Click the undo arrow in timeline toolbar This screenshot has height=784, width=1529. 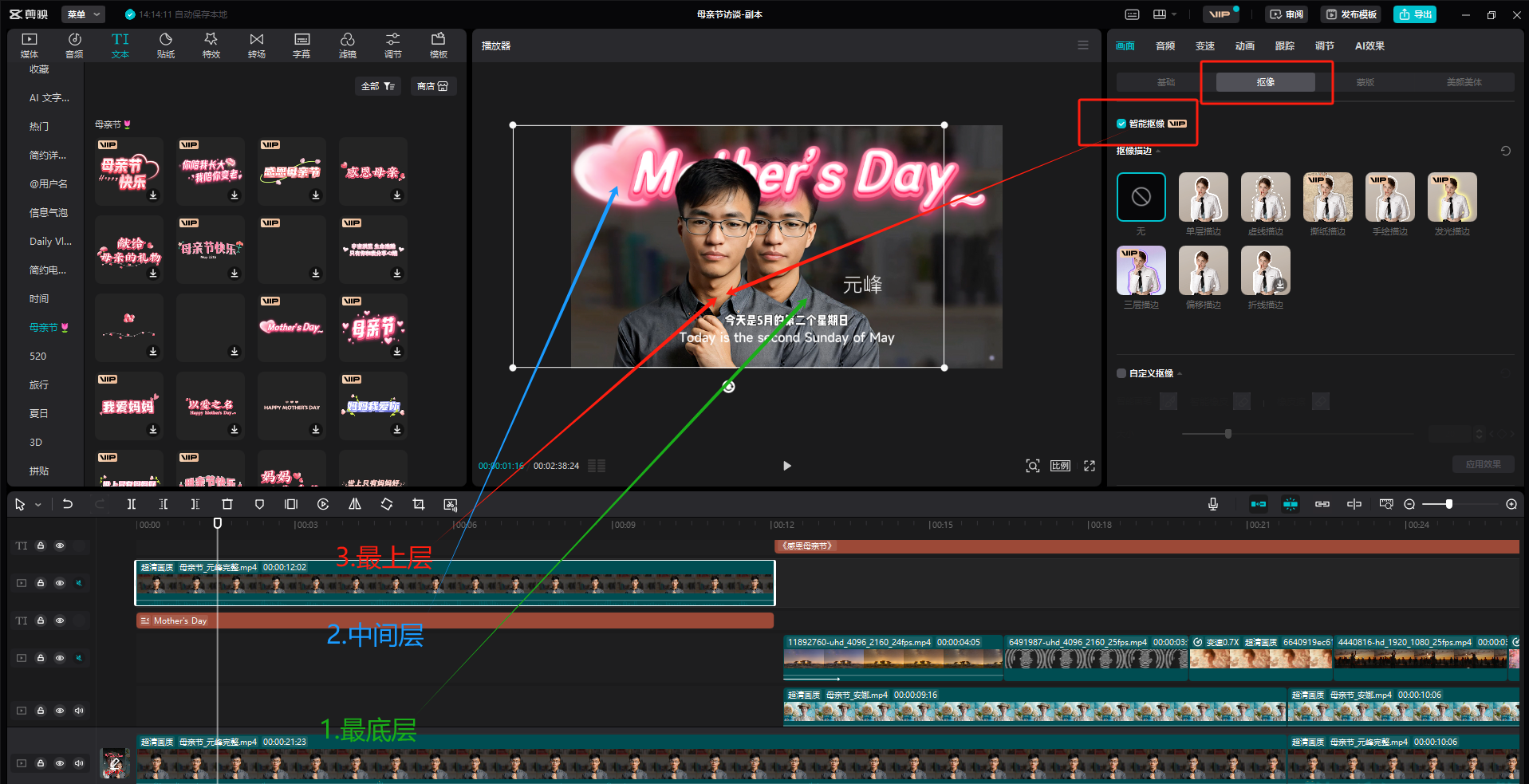coord(68,504)
